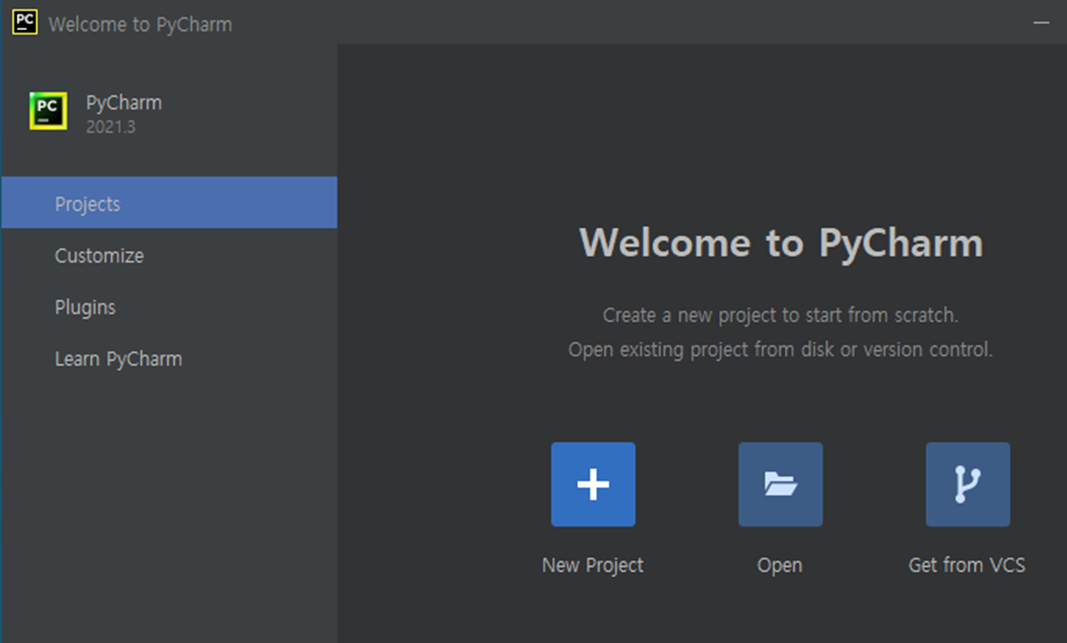The height and width of the screenshot is (643, 1067).
Task: Switch to the Plugins section
Action: point(169,307)
